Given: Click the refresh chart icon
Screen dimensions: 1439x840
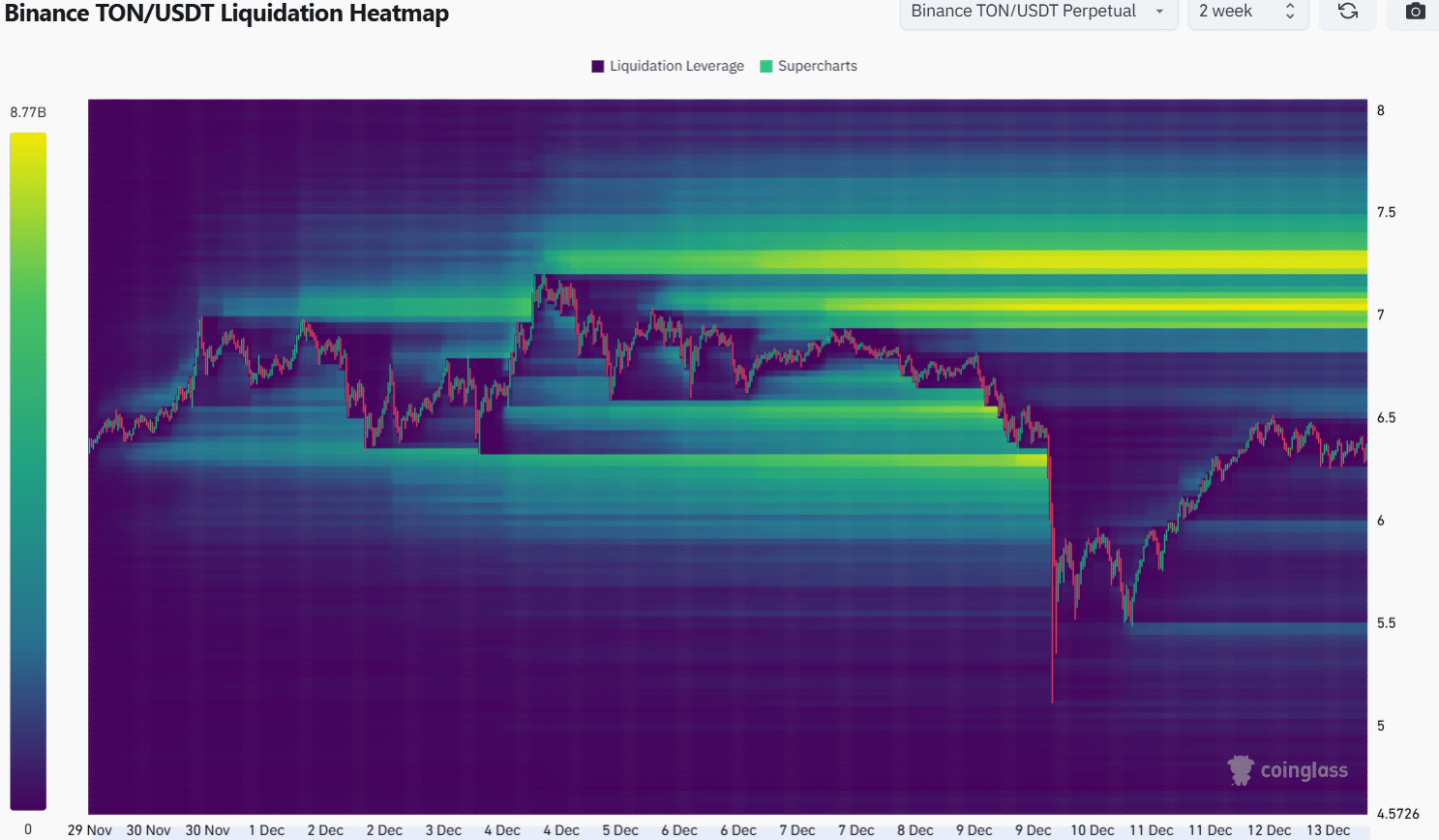Looking at the screenshot, I should coord(1347,12).
